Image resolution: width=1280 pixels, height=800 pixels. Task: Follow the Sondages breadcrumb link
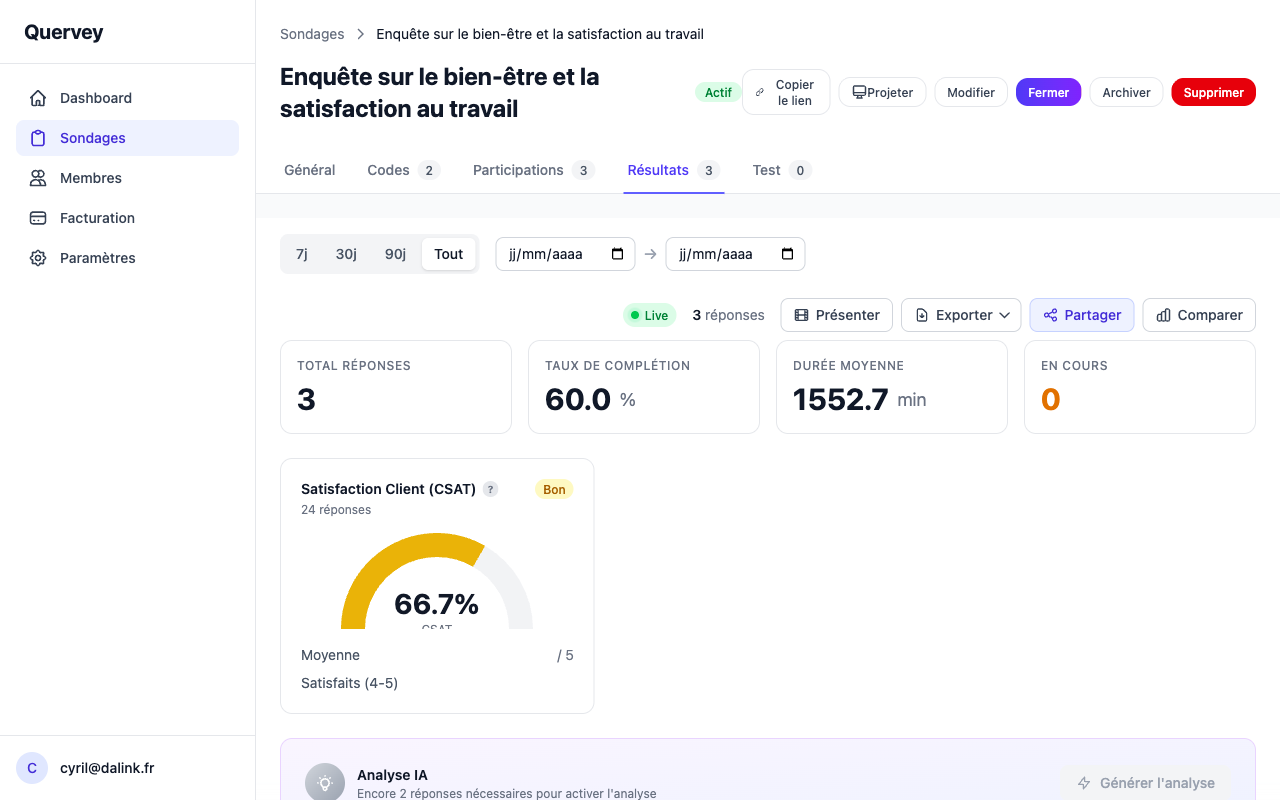coord(312,33)
